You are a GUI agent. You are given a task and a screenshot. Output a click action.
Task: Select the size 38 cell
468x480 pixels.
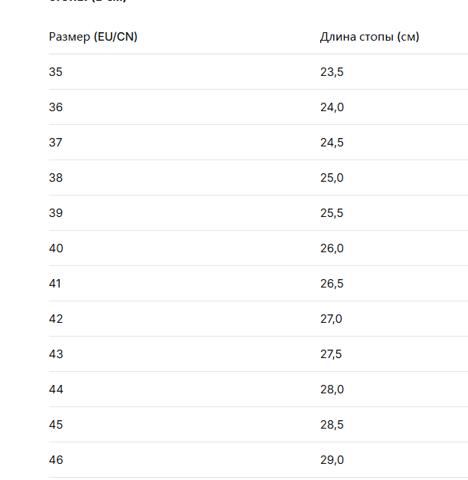(x=56, y=178)
